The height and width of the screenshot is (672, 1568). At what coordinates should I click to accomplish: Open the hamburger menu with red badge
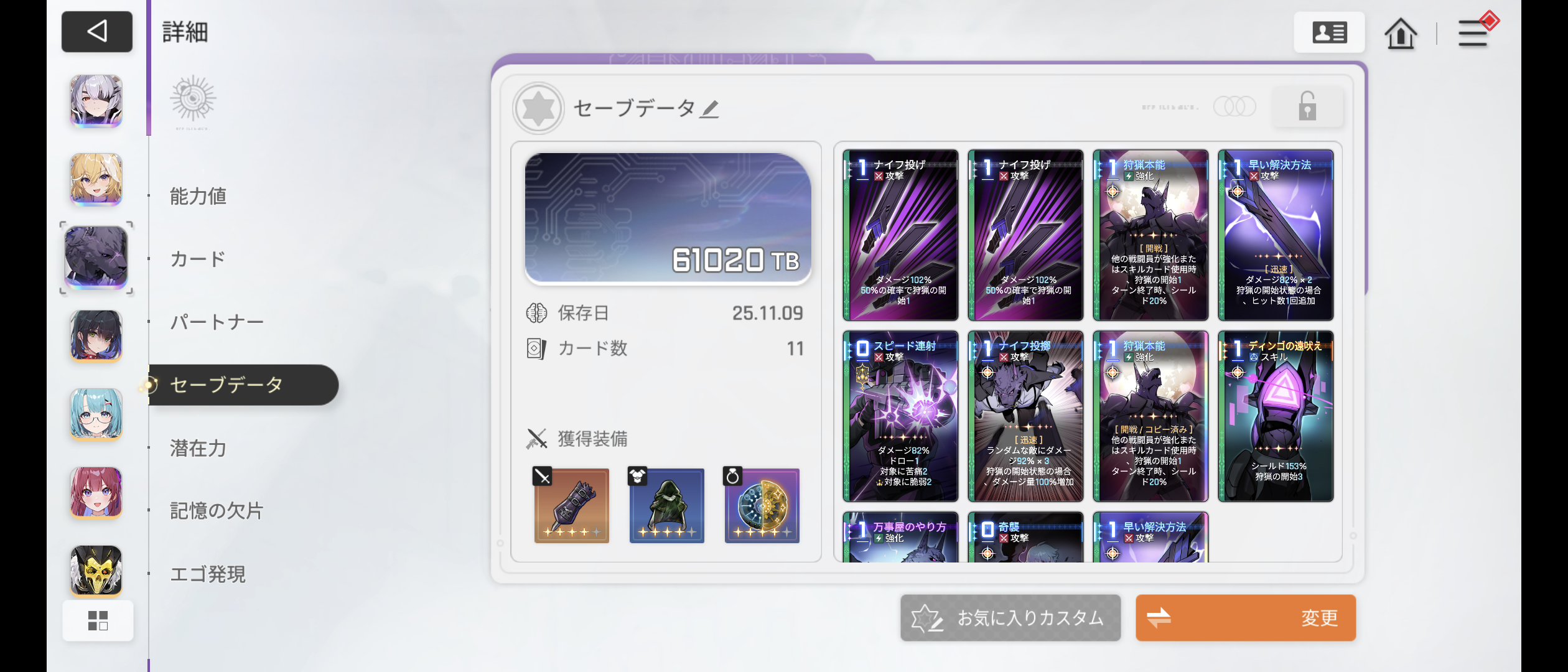click(x=1474, y=32)
